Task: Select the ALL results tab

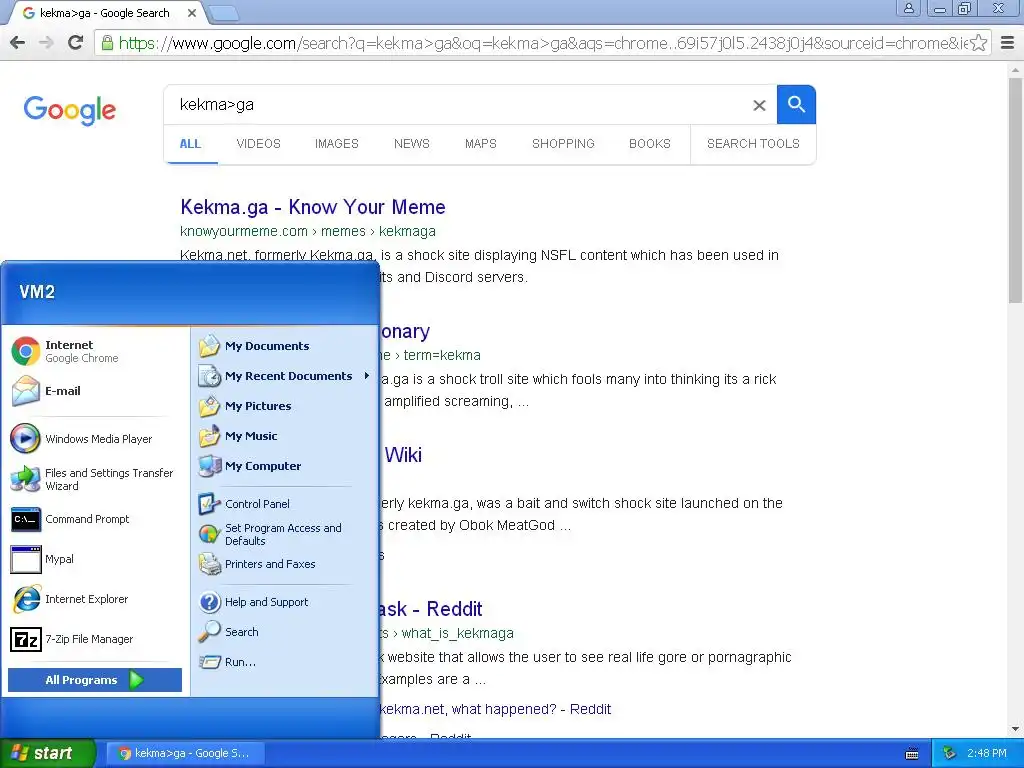Action: pyautogui.click(x=190, y=144)
